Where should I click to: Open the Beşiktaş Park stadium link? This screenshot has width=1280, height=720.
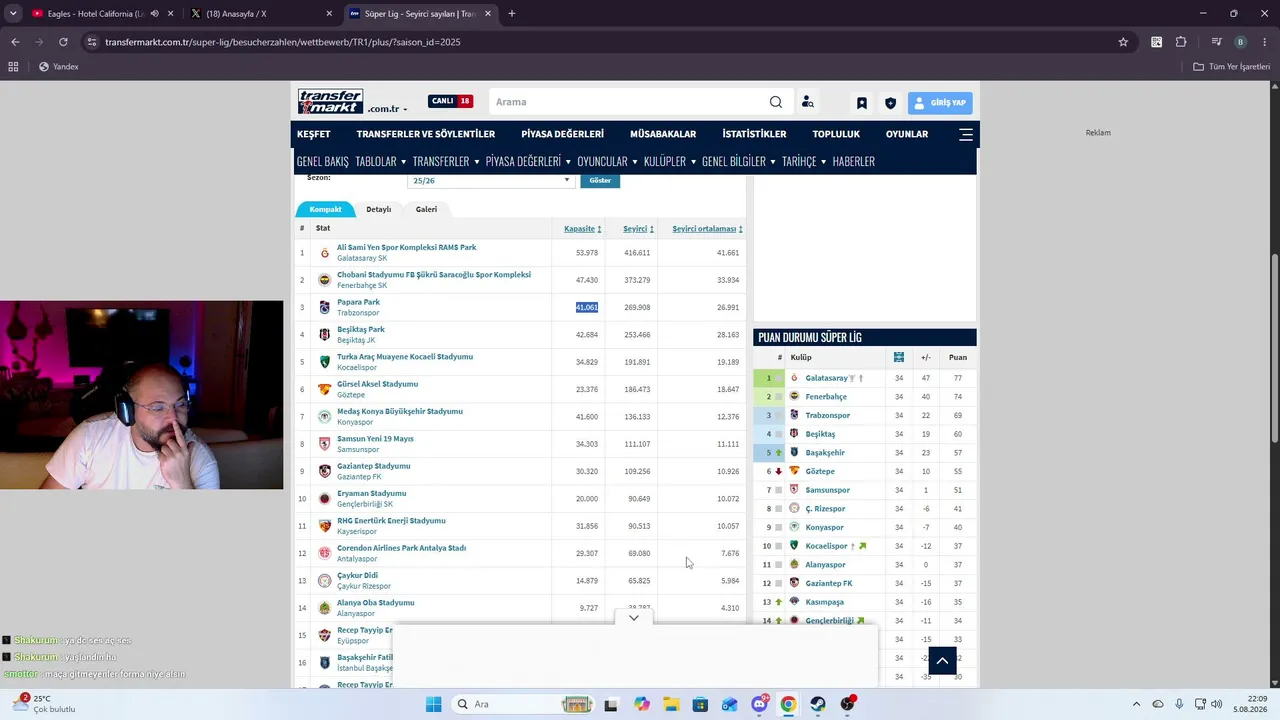(361, 329)
